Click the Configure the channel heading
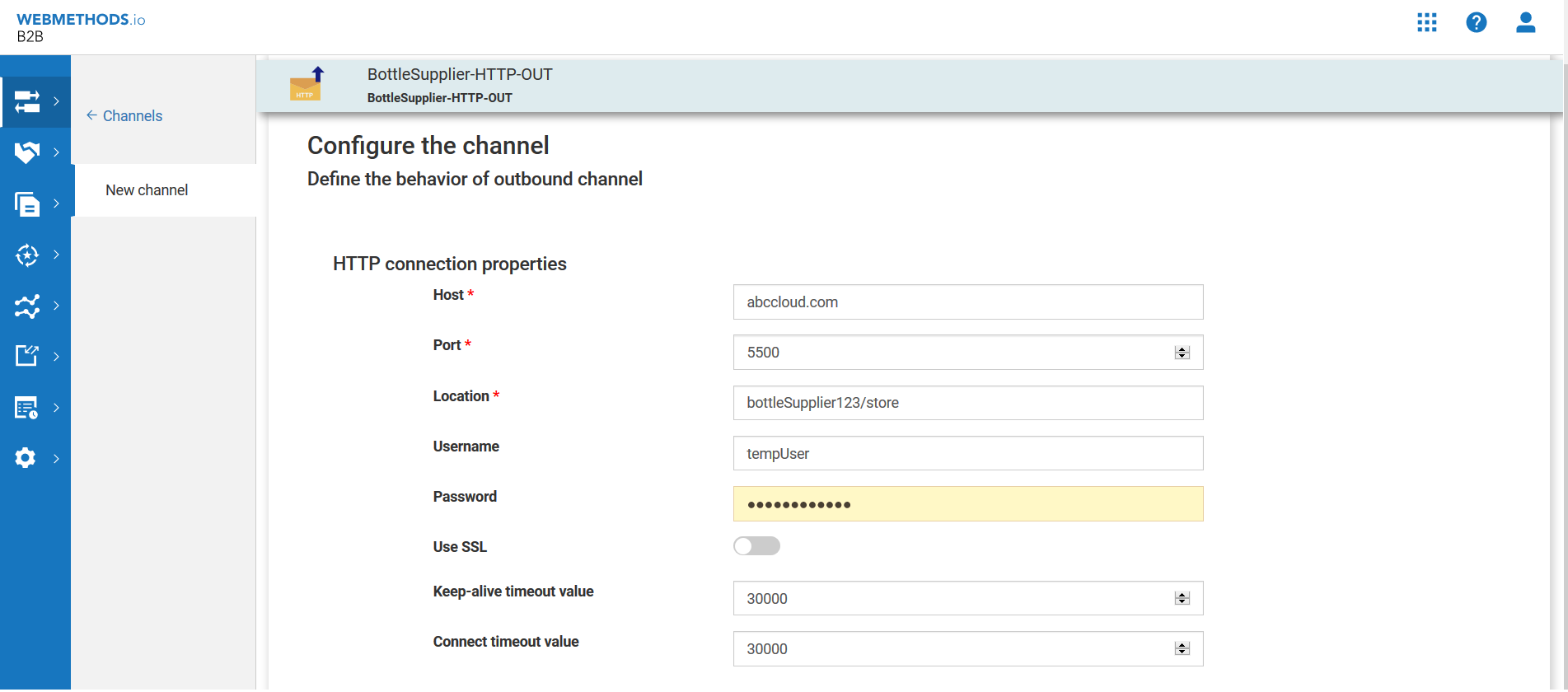This screenshot has height=692, width=1568. click(428, 146)
